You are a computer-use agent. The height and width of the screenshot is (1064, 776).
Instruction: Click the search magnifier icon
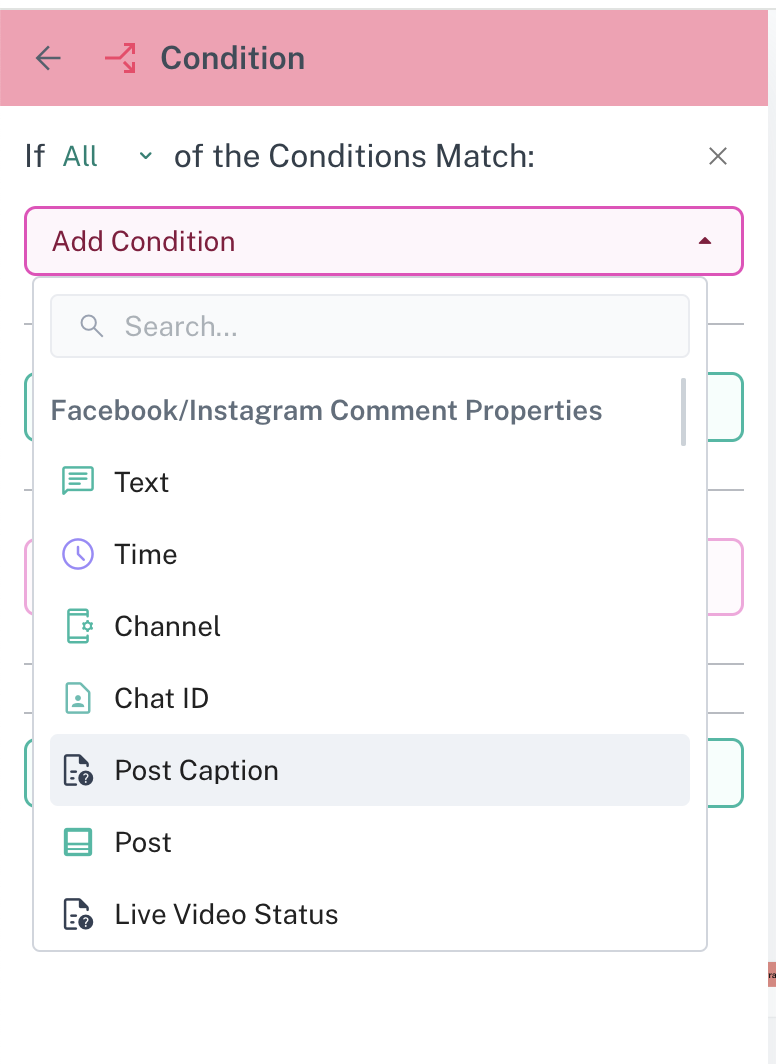pos(92,326)
